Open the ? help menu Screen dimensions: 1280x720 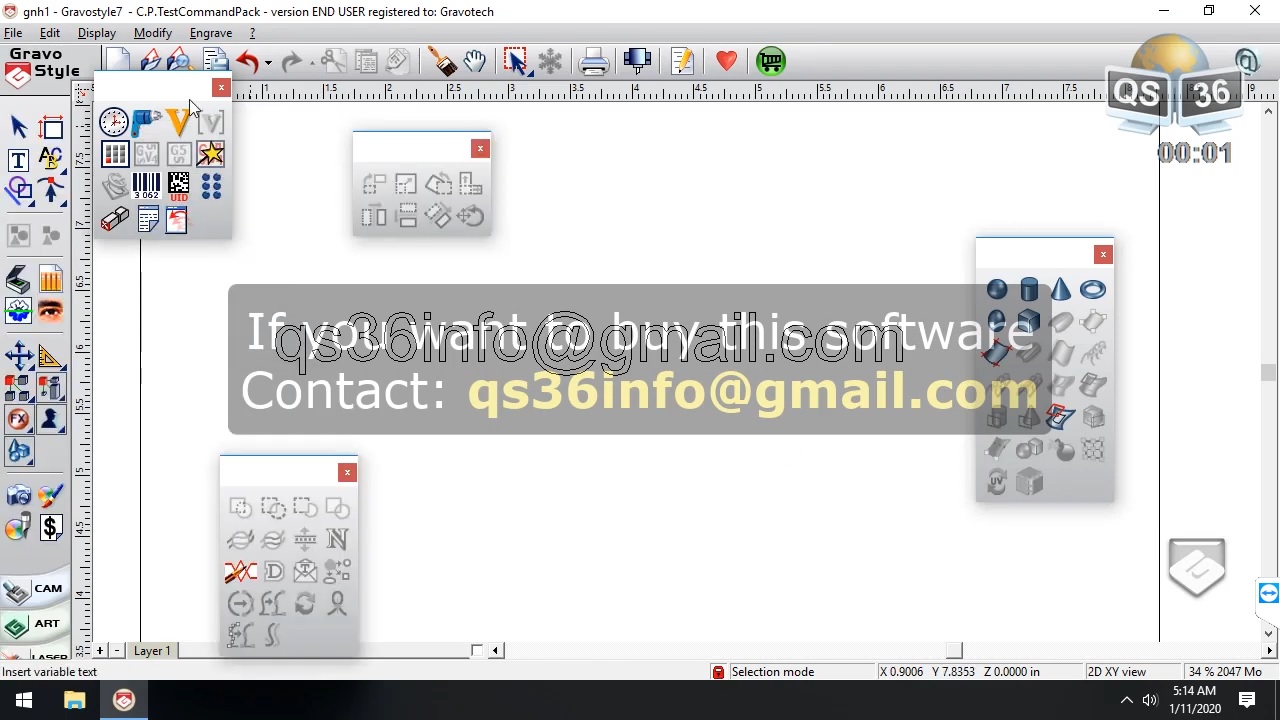[x=252, y=33]
